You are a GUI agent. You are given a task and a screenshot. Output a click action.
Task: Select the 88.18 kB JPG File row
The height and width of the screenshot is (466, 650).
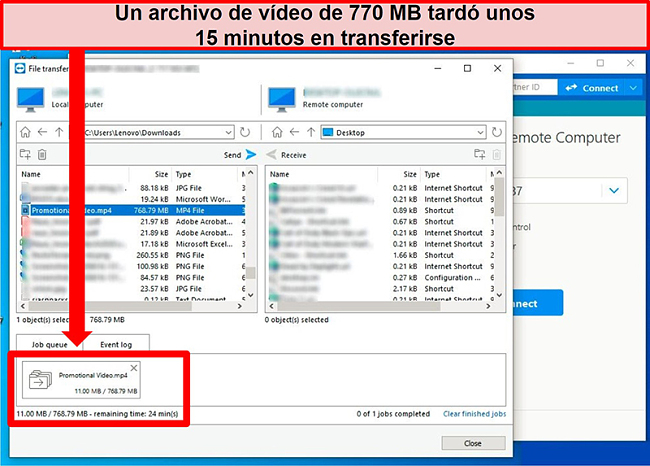[133, 188]
